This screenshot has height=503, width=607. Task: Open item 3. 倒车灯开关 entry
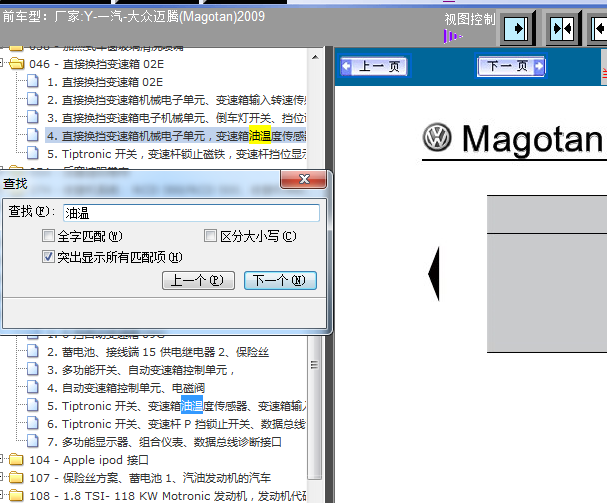177,118
